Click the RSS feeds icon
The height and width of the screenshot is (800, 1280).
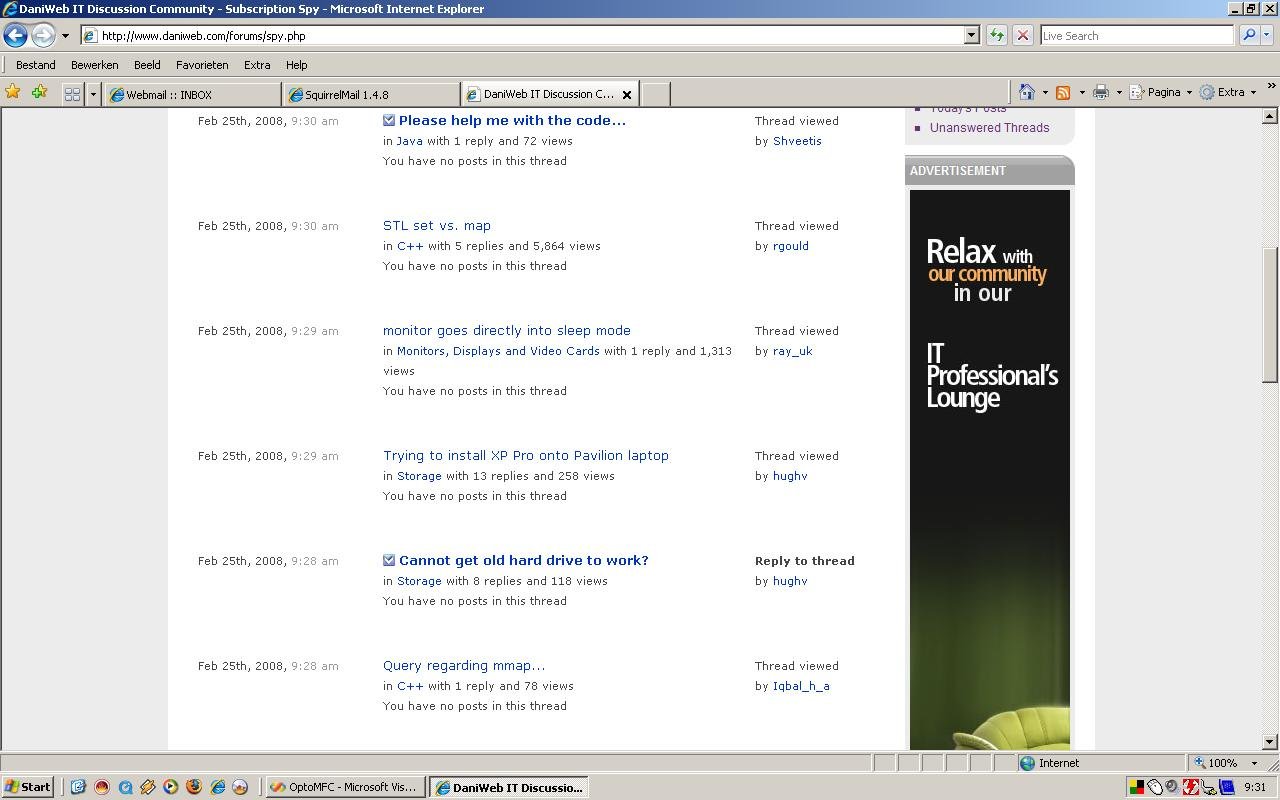[x=1063, y=92]
